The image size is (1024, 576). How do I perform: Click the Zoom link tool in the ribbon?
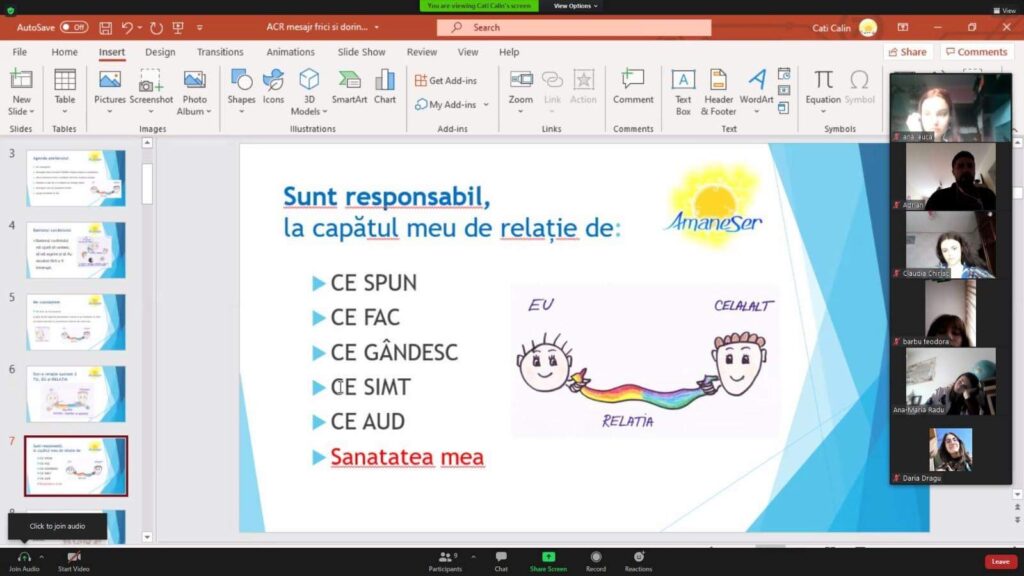(520, 92)
